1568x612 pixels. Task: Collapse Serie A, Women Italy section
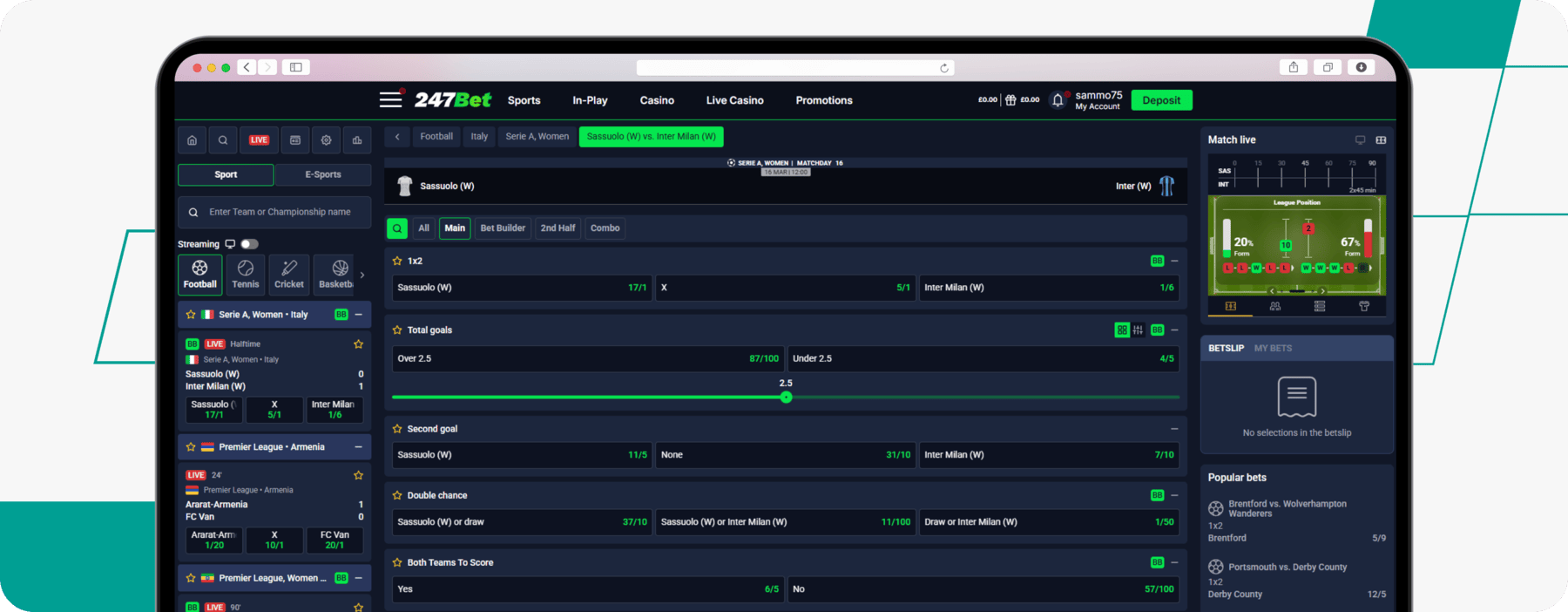click(x=358, y=315)
